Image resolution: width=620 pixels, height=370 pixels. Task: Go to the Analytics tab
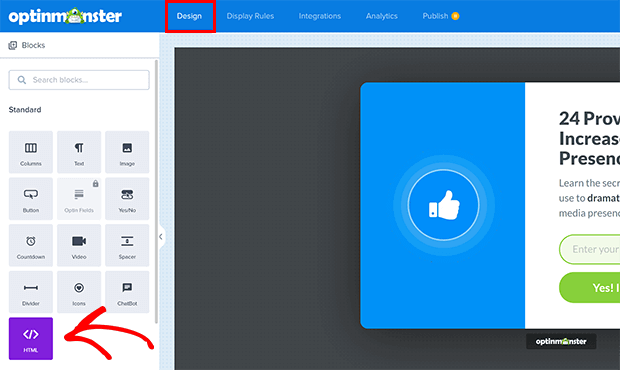[x=382, y=16]
